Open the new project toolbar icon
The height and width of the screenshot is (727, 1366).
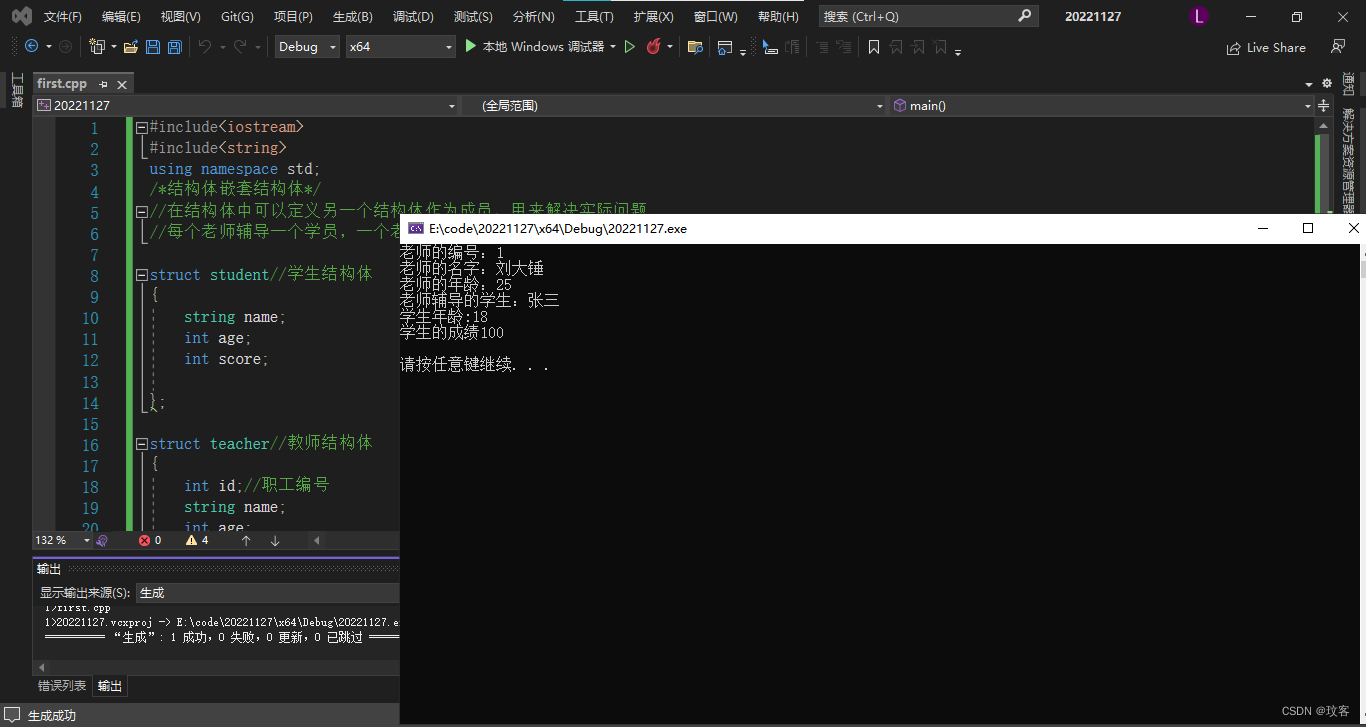97,46
